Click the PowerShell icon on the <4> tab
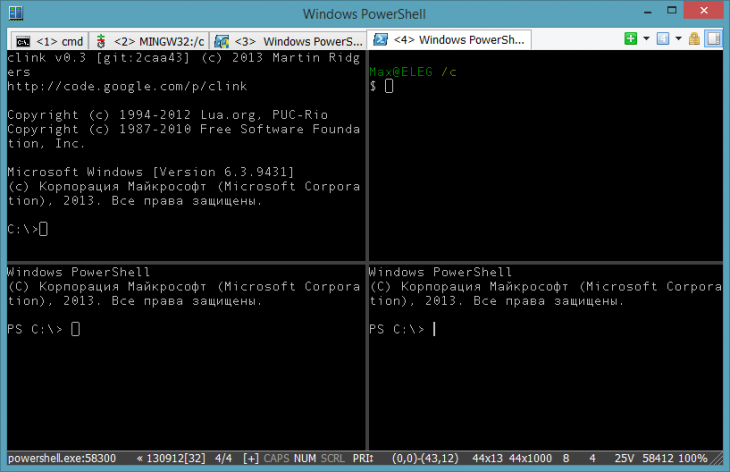 [381, 41]
